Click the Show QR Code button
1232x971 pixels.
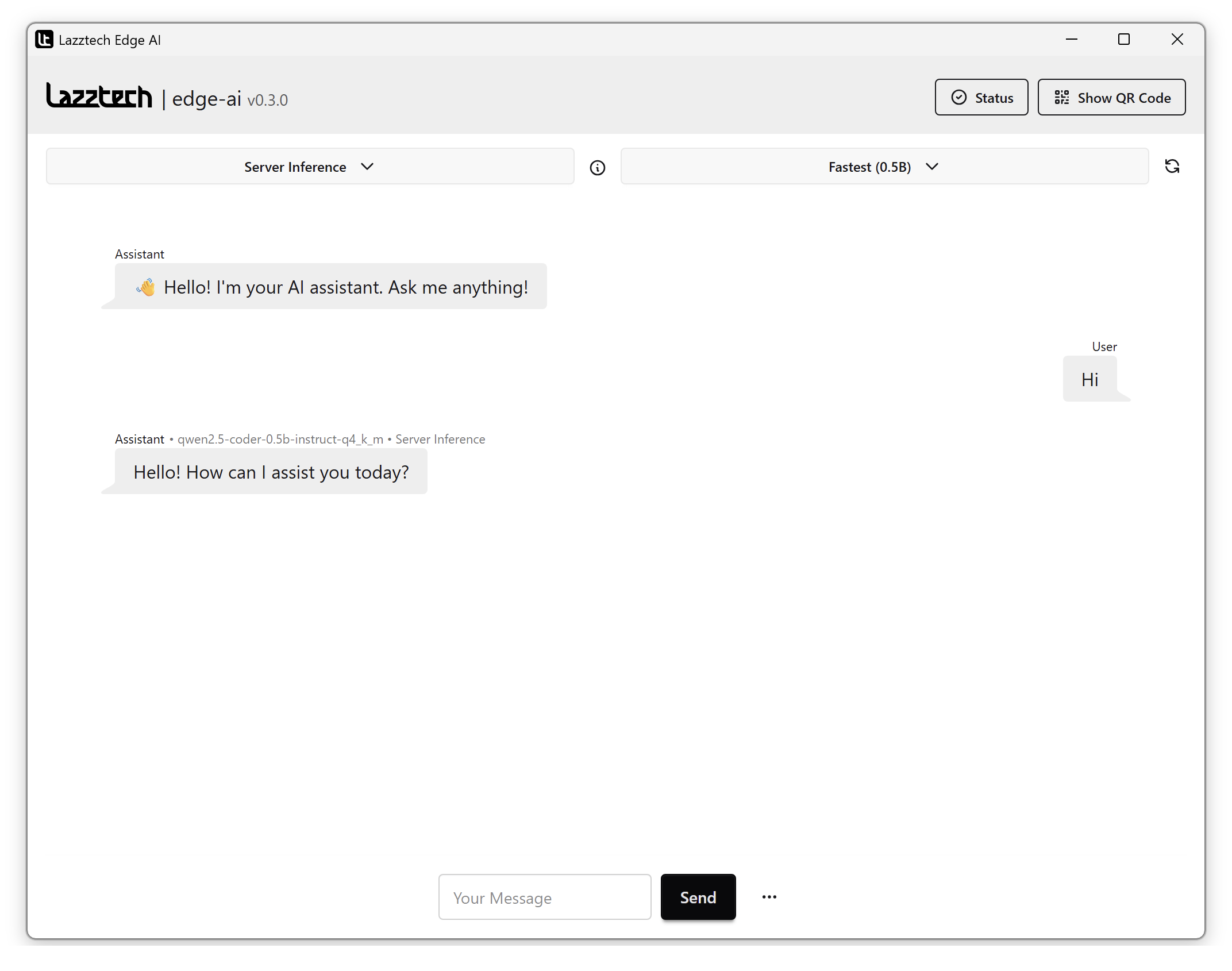pyautogui.click(x=1111, y=98)
